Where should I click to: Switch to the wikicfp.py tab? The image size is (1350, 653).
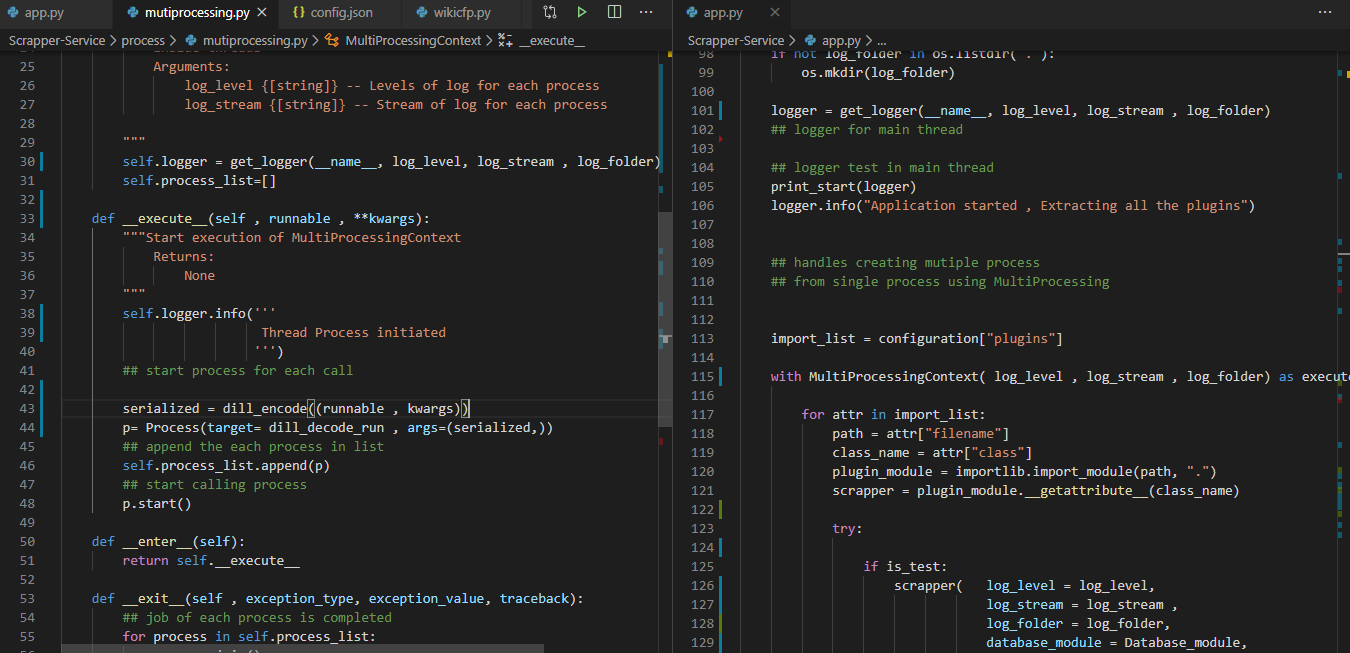460,14
